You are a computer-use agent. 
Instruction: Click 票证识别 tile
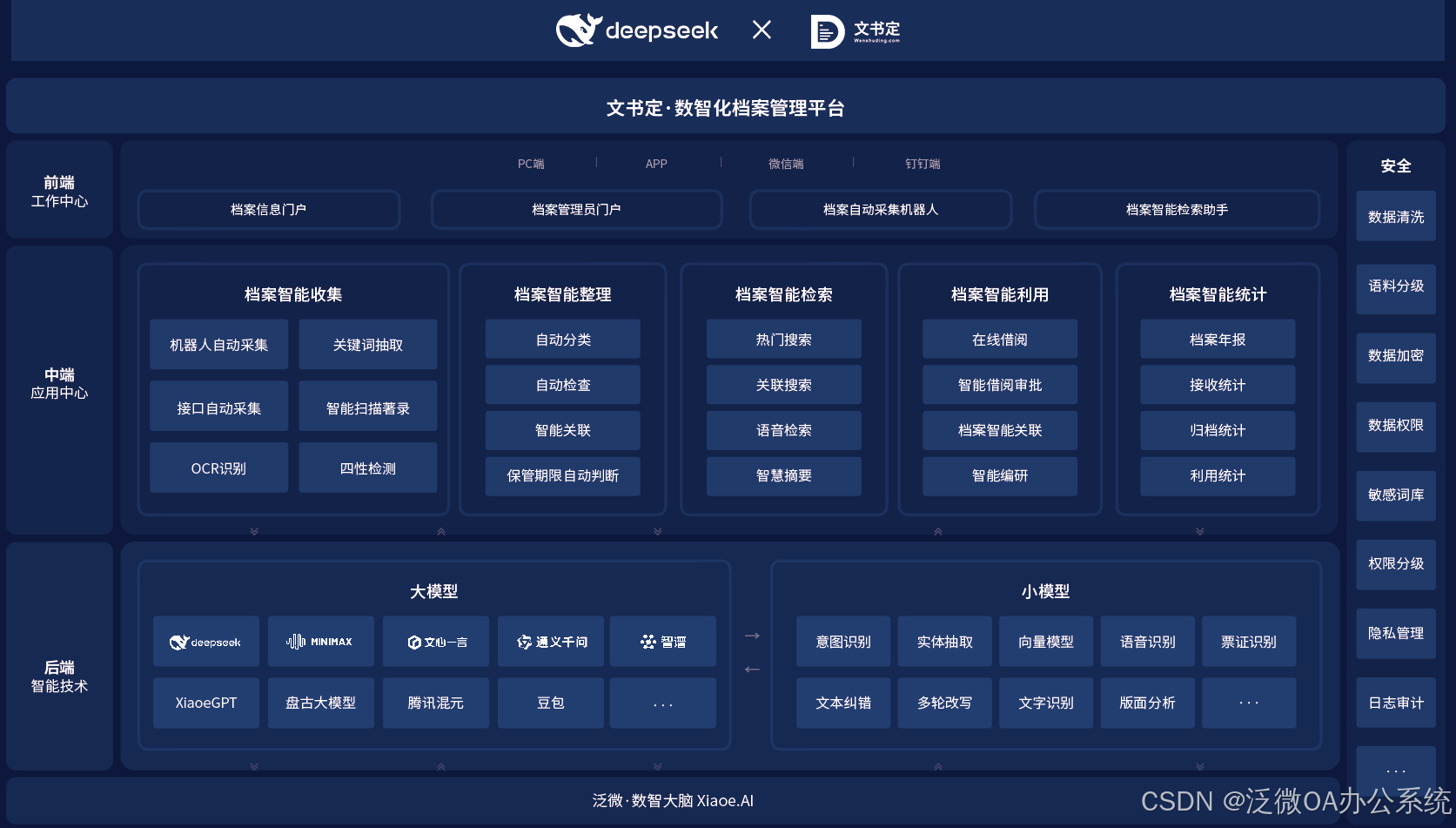[x=1249, y=642]
